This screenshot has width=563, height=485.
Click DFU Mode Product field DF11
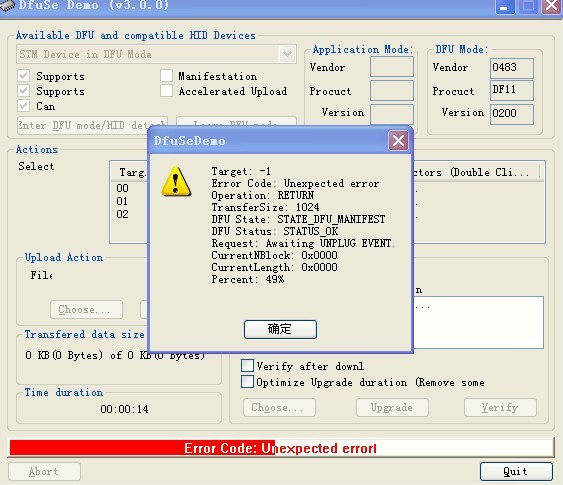point(512,90)
